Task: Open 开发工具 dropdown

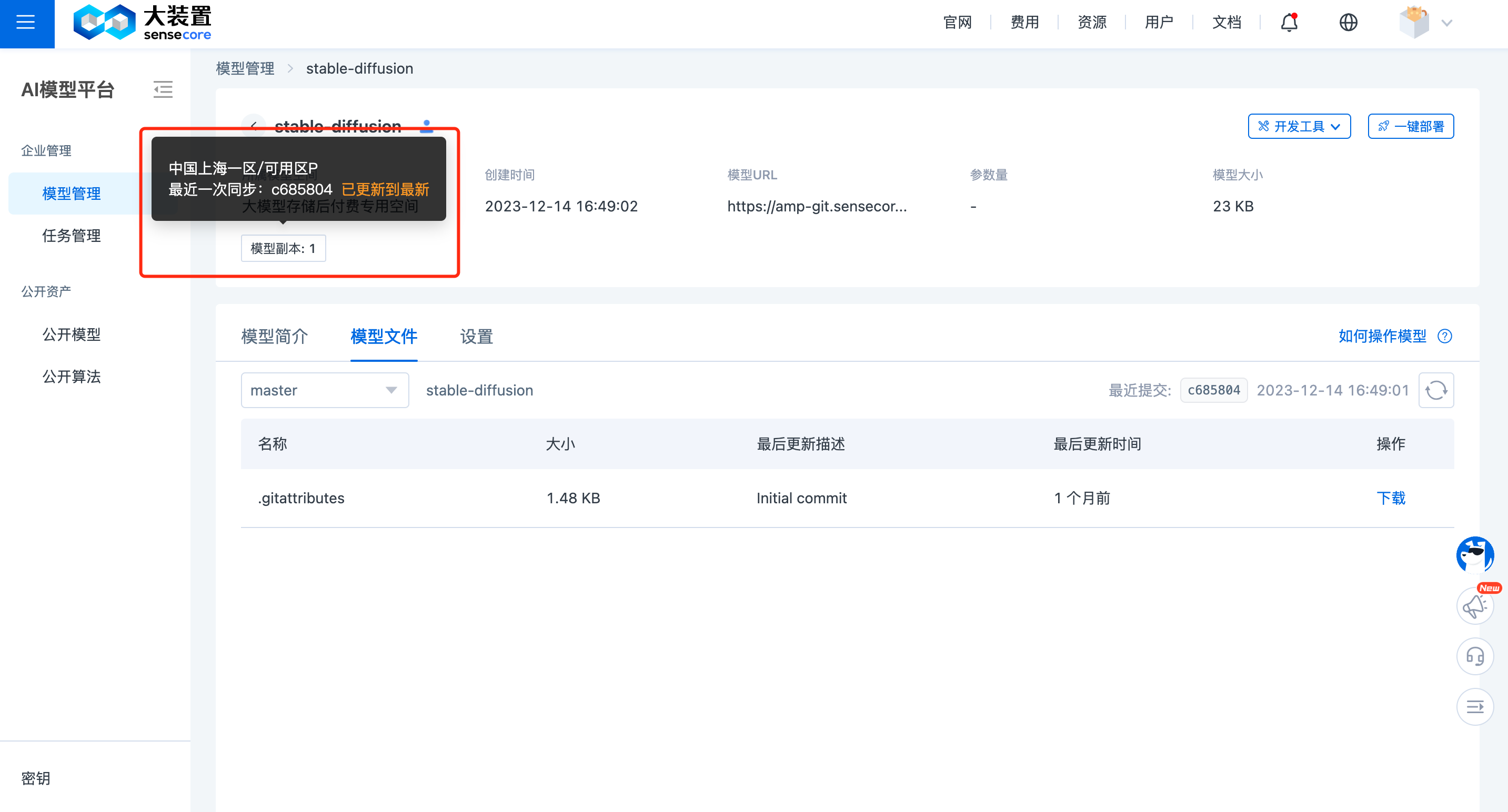Action: point(1299,126)
